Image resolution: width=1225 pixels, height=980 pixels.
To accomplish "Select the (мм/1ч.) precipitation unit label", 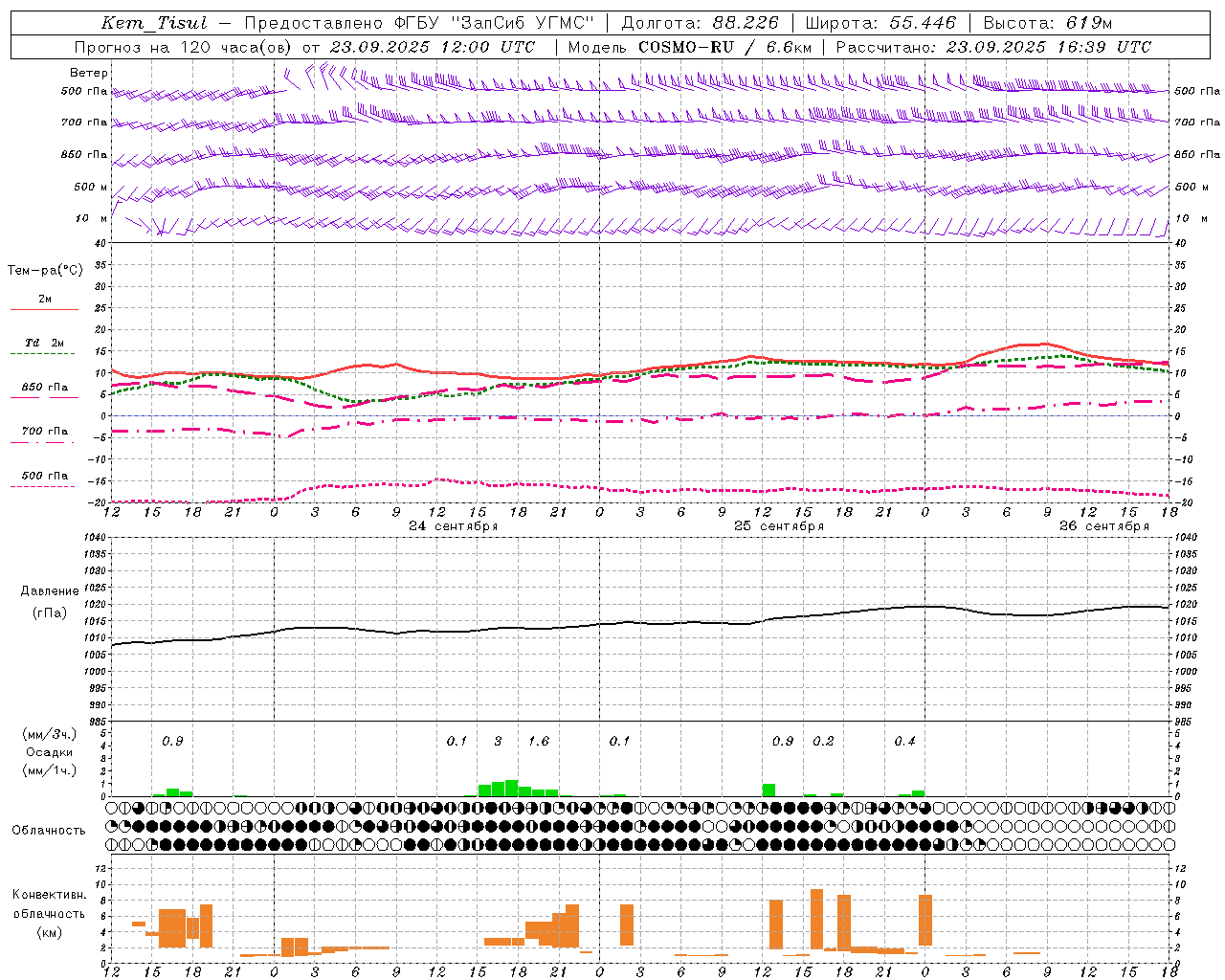I will tap(49, 770).
